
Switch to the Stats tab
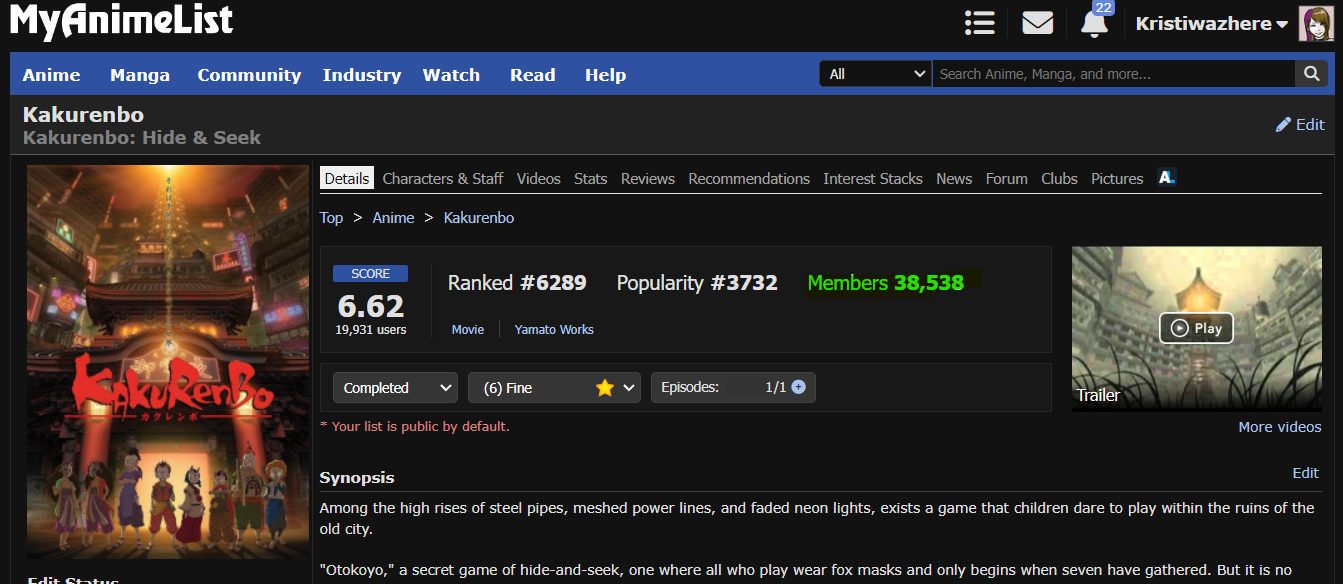pos(591,178)
